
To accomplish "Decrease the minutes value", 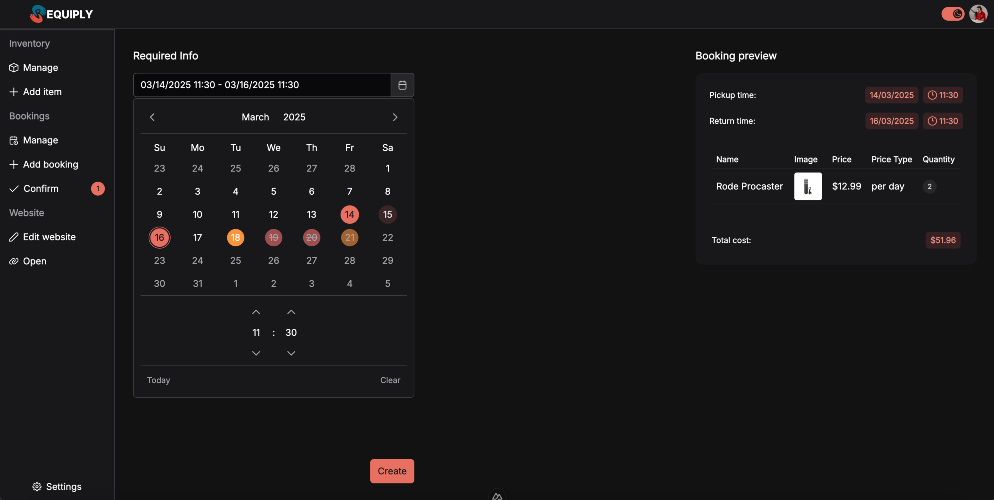I will click(291, 353).
